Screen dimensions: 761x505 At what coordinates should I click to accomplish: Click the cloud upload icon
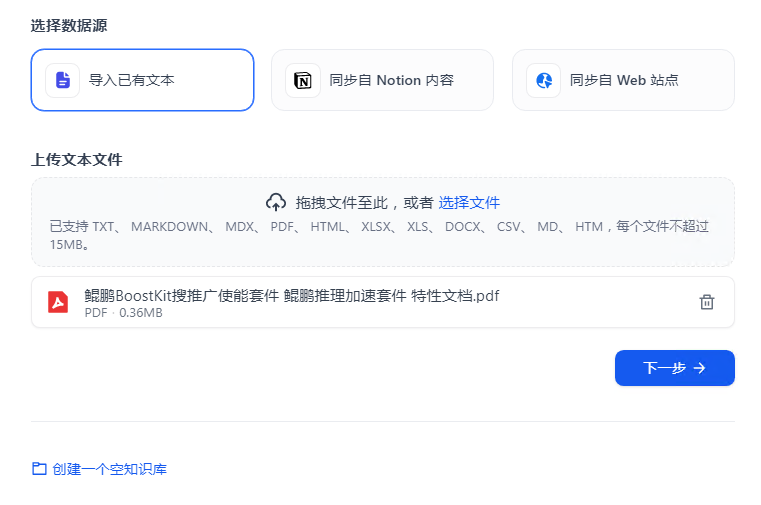(x=276, y=202)
